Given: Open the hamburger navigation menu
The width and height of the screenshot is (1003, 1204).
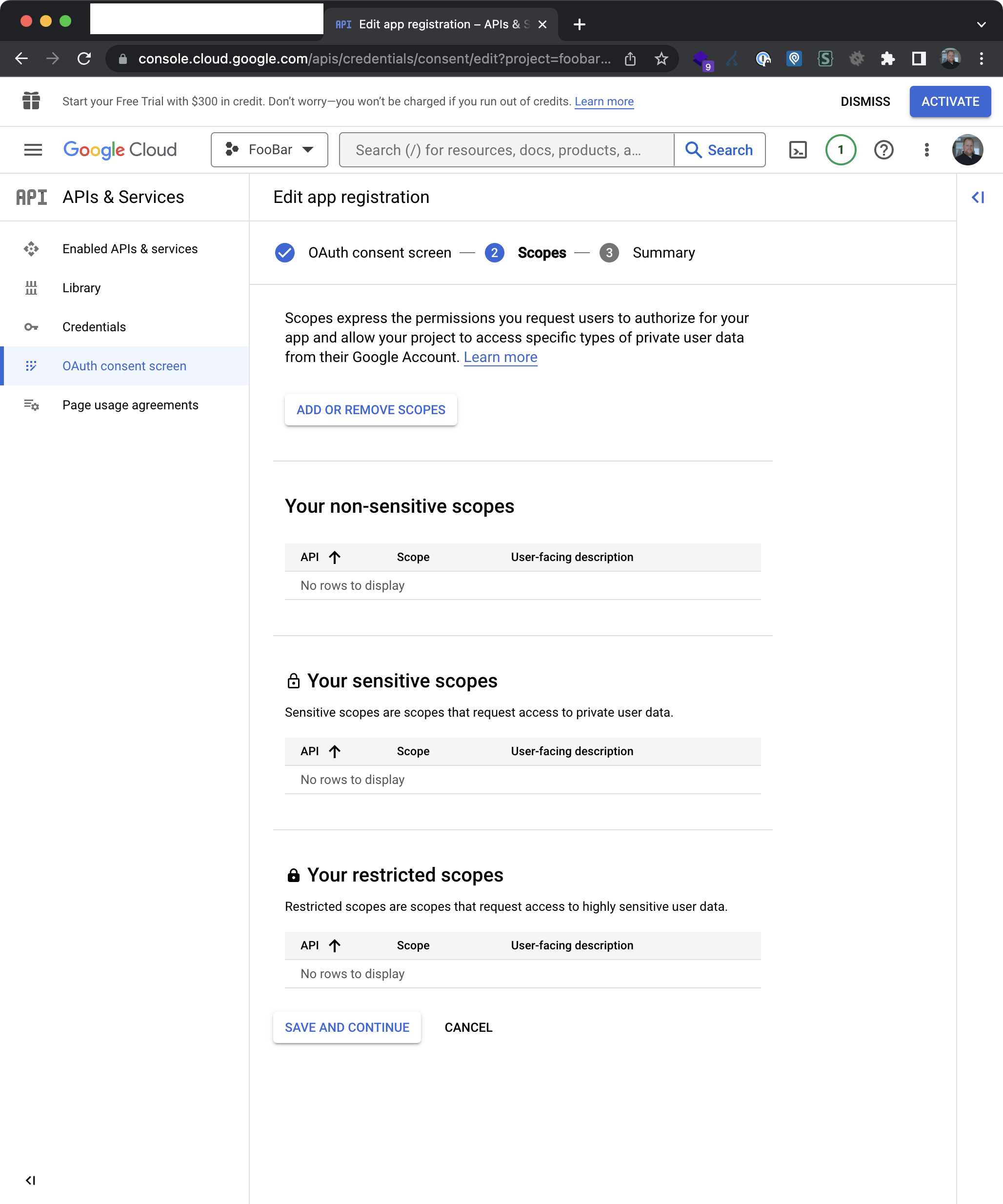Looking at the screenshot, I should click(x=33, y=150).
